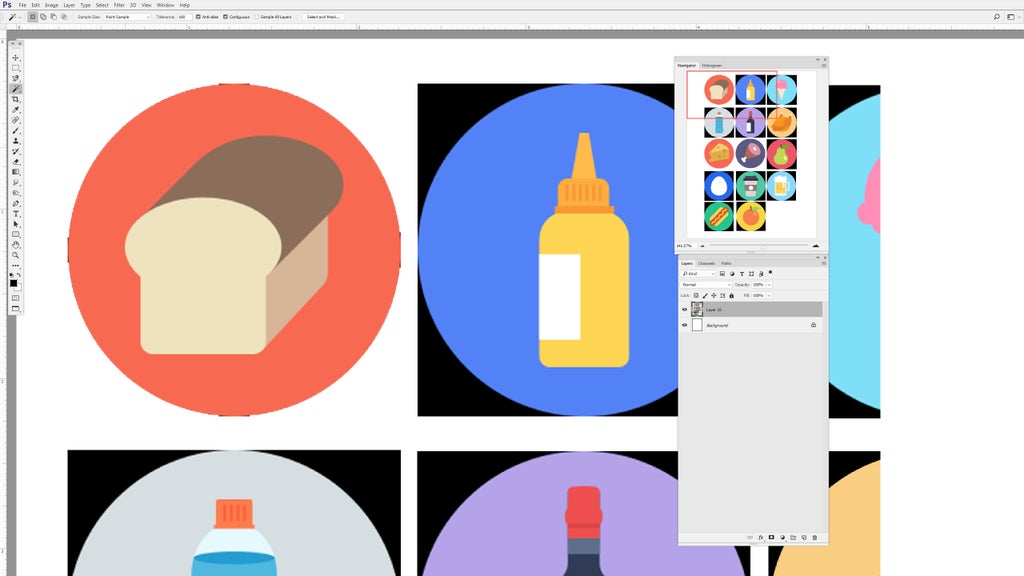Open the Opacity slider dropdown arrow

click(x=769, y=285)
